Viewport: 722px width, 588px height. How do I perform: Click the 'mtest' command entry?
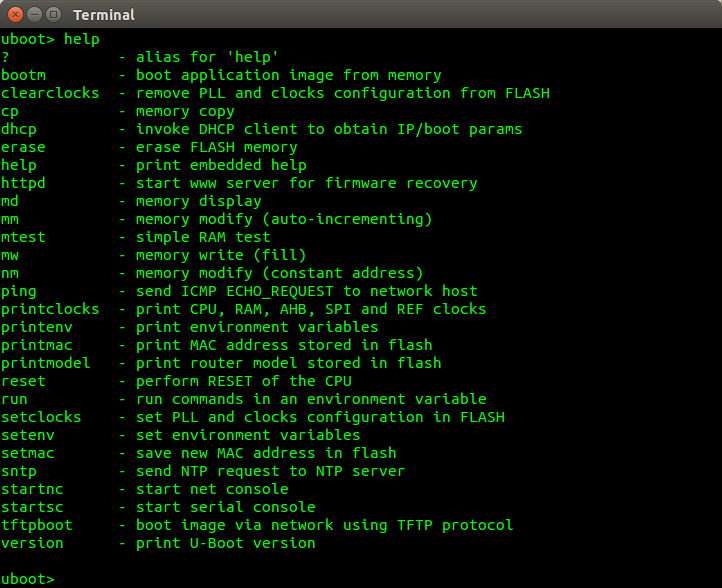(x=23, y=237)
